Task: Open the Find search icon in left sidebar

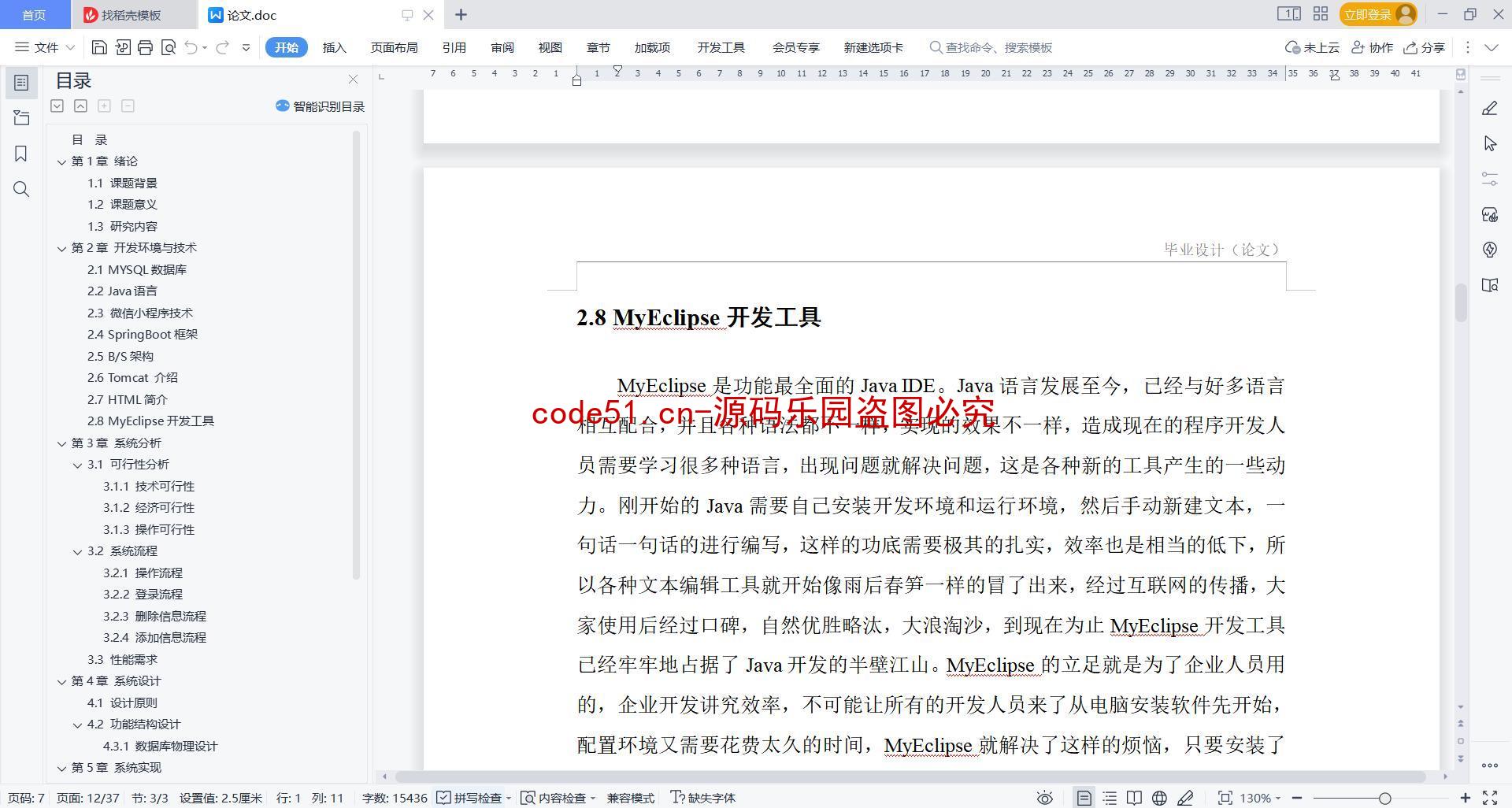Action: click(21, 189)
